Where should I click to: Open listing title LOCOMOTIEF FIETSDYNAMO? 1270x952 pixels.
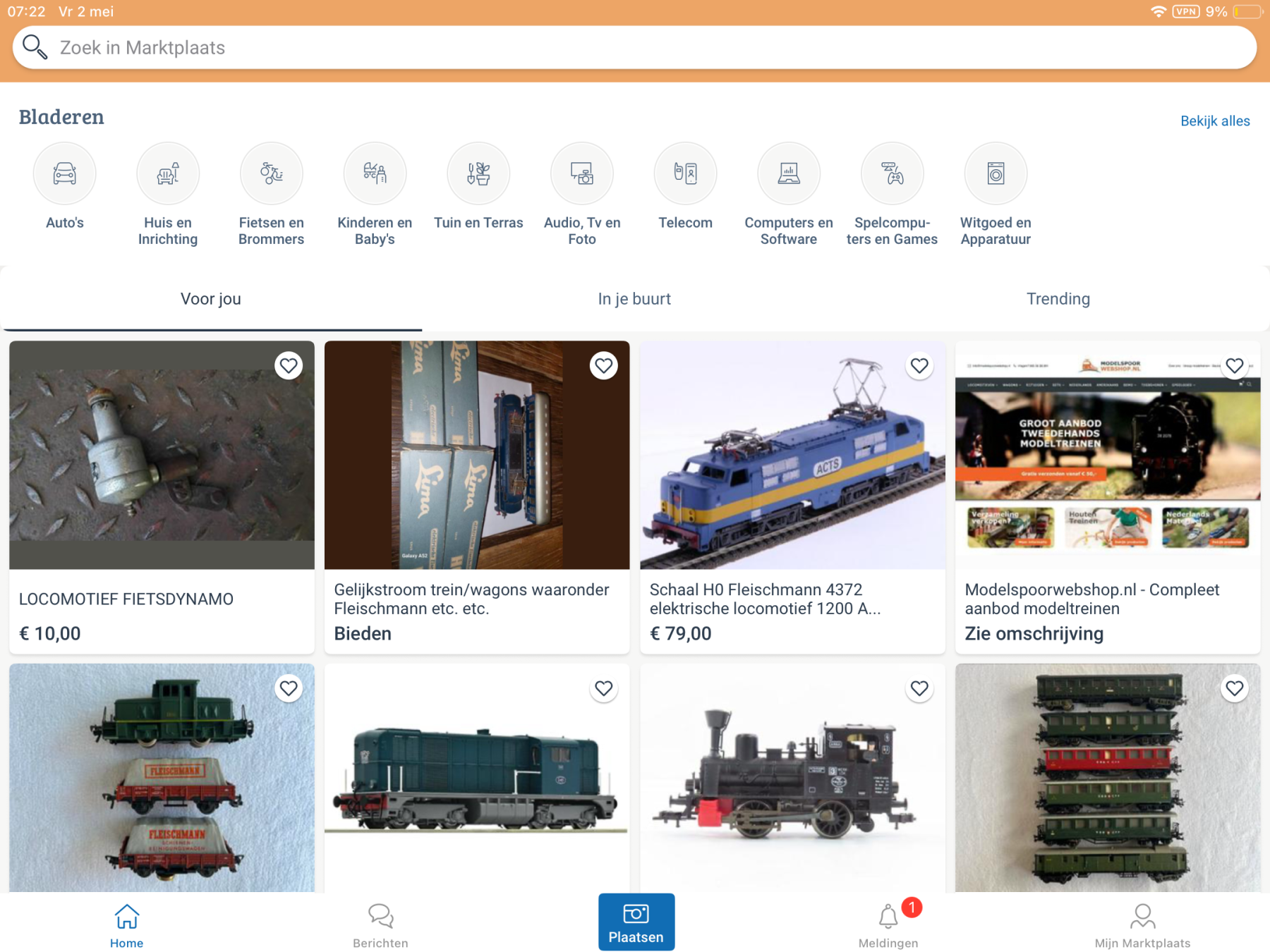(126, 599)
